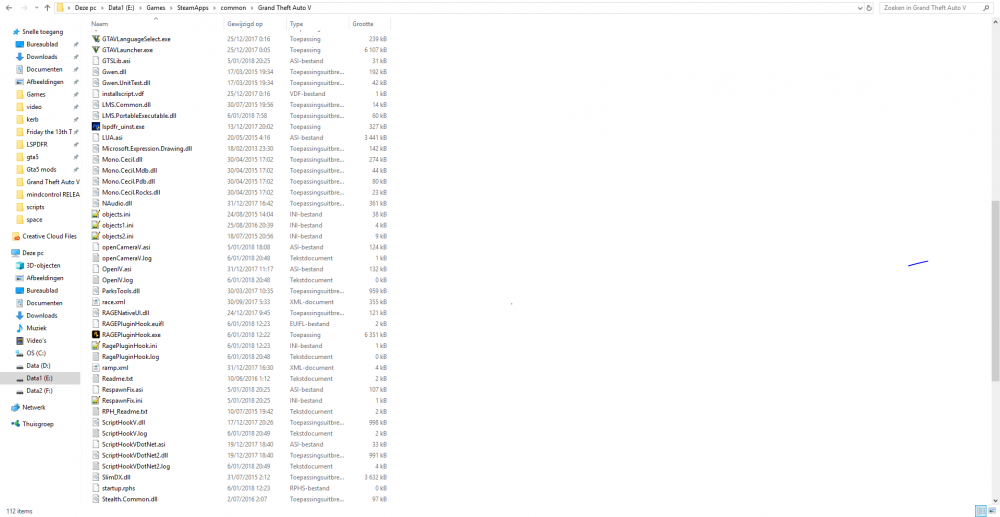The image size is (1000, 517).
Task: Select Data2 (F:) drive in sidebar
Action: point(41,391)
